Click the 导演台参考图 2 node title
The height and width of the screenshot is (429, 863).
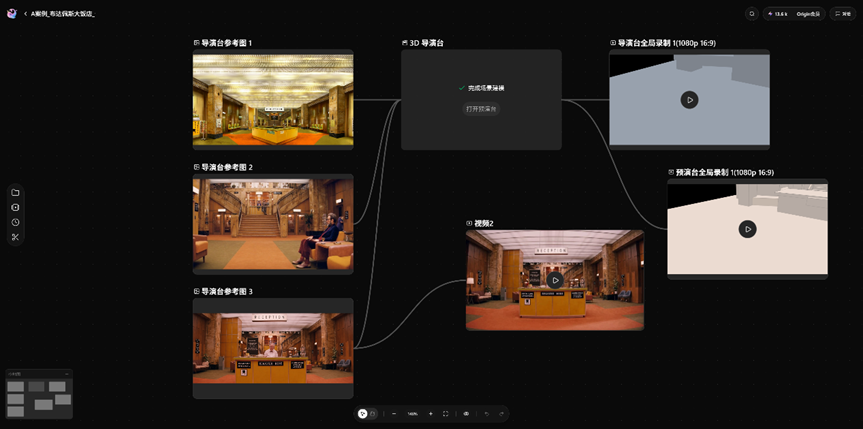point(227,167)
